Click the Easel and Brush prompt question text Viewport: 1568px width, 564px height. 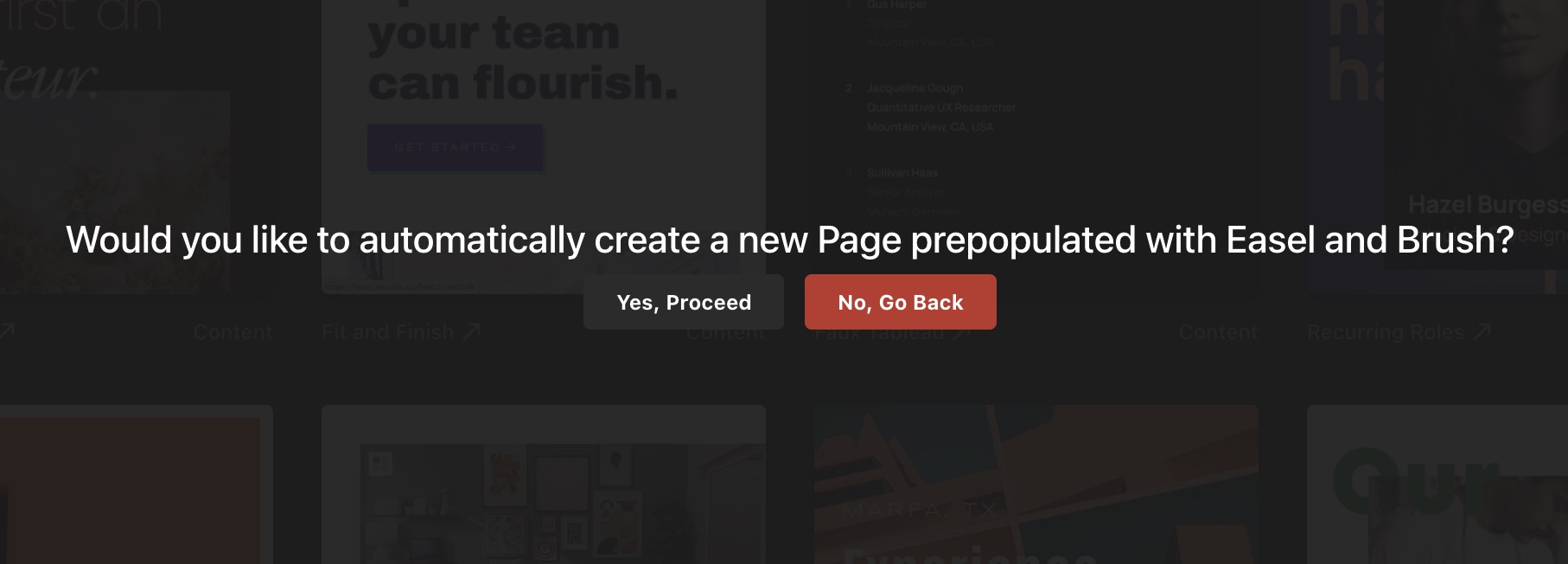789,240
